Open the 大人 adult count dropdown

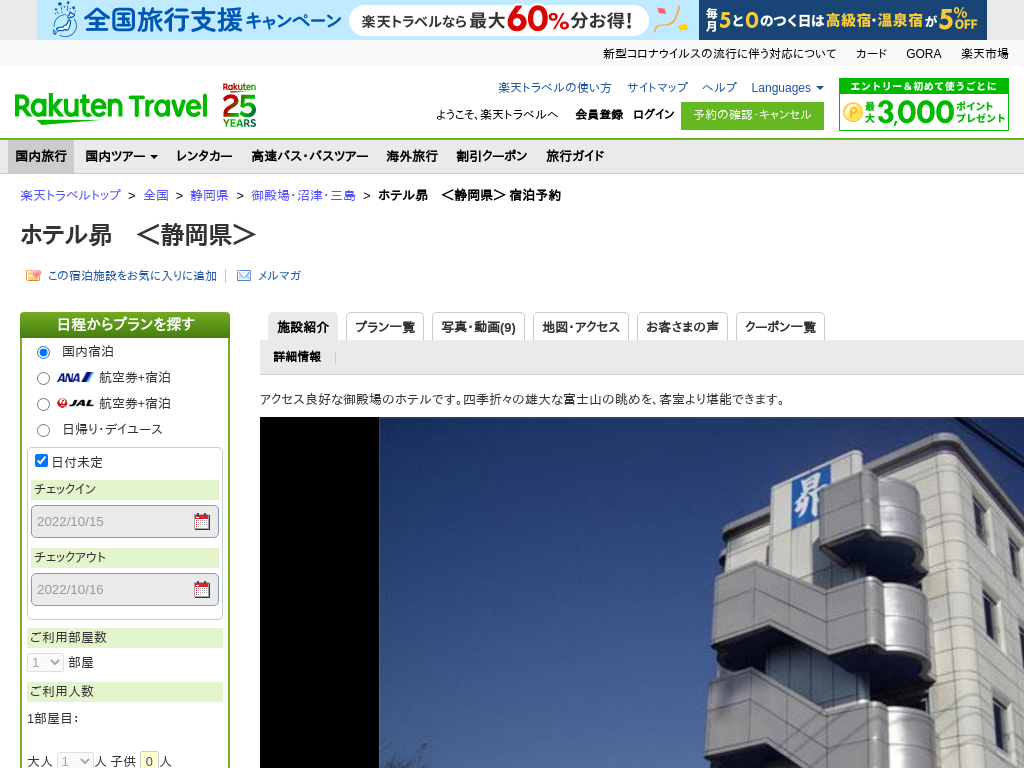point(74,761)
